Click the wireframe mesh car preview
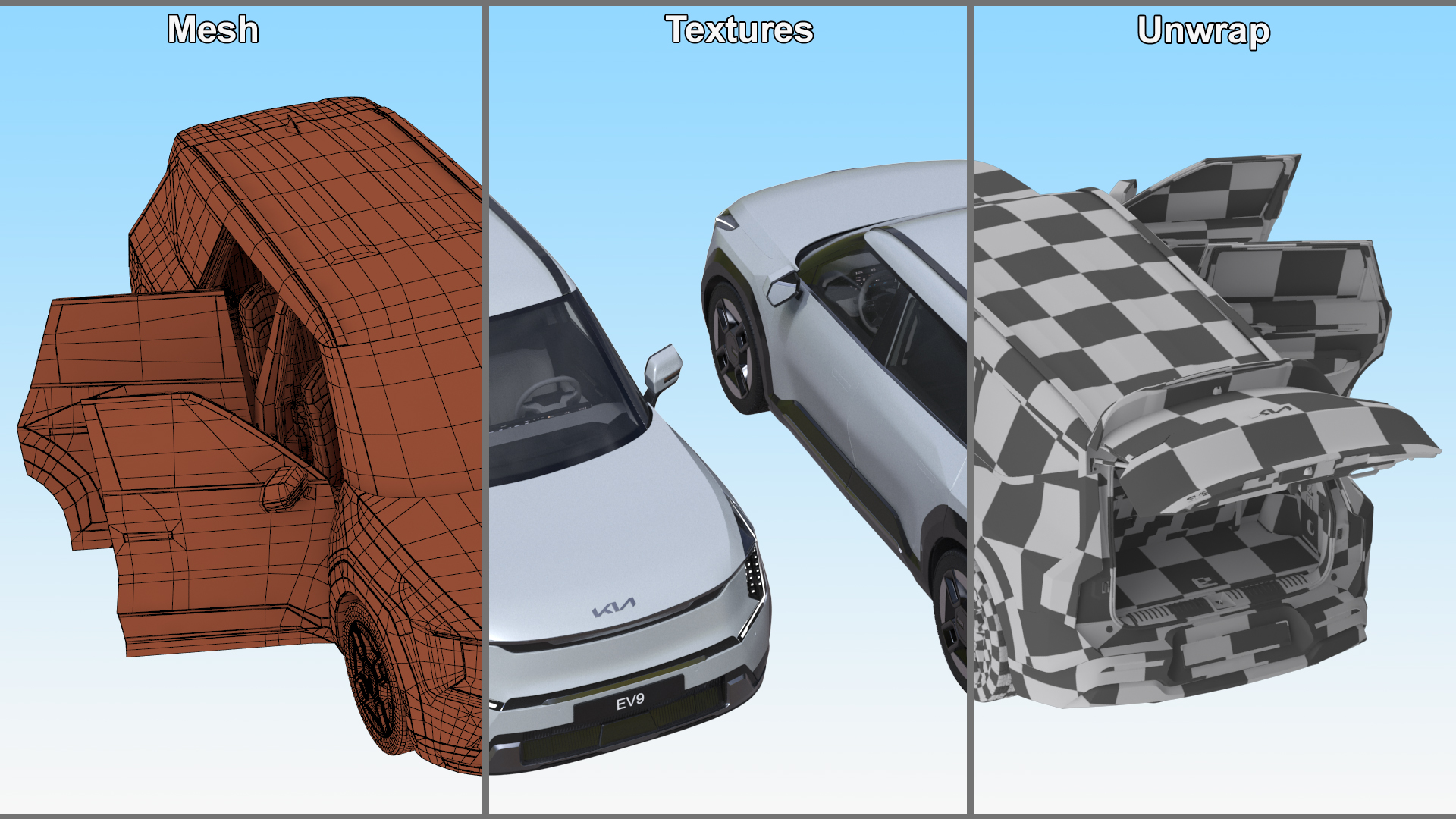Viewport: 1456px width, 819px height. [x=250, y=436]
